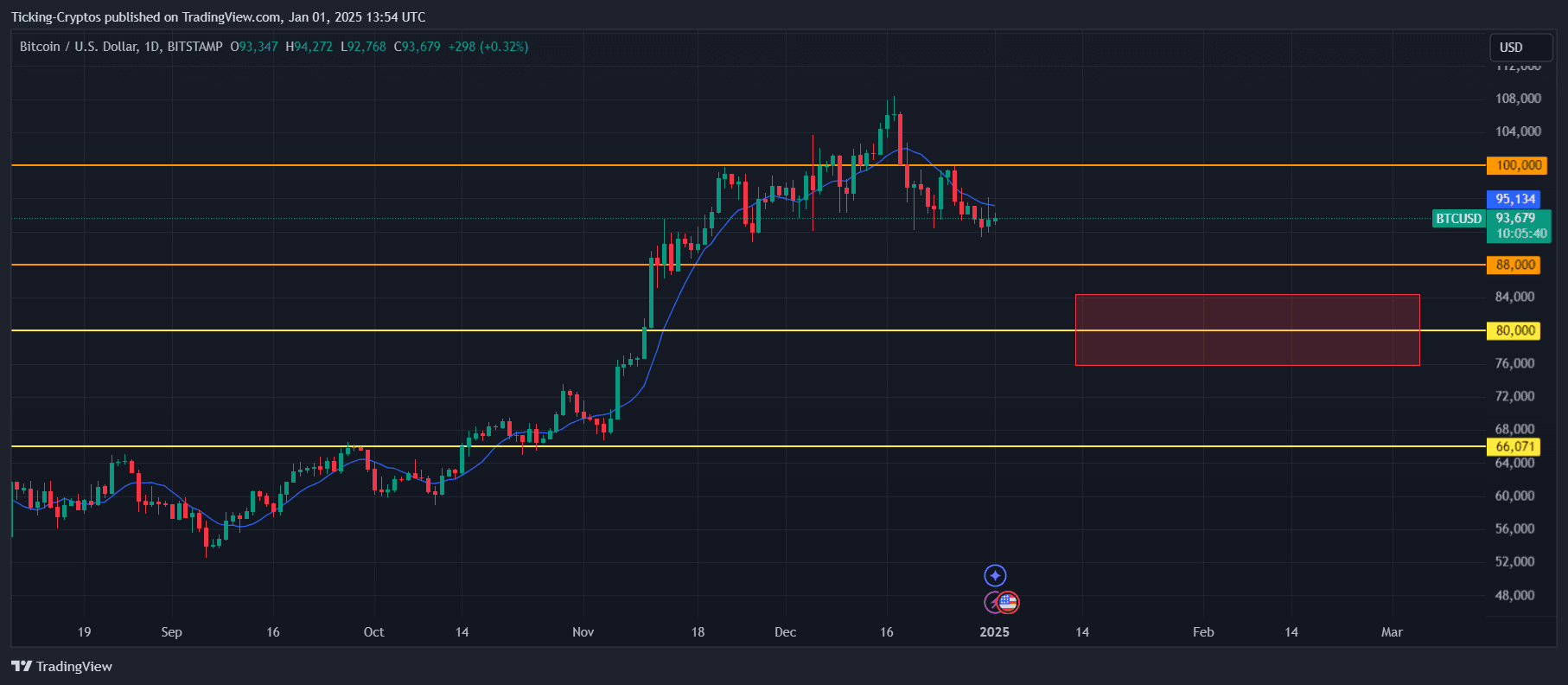
Task: Click the open price value O93,347
Action: click(x=254, y=47)
